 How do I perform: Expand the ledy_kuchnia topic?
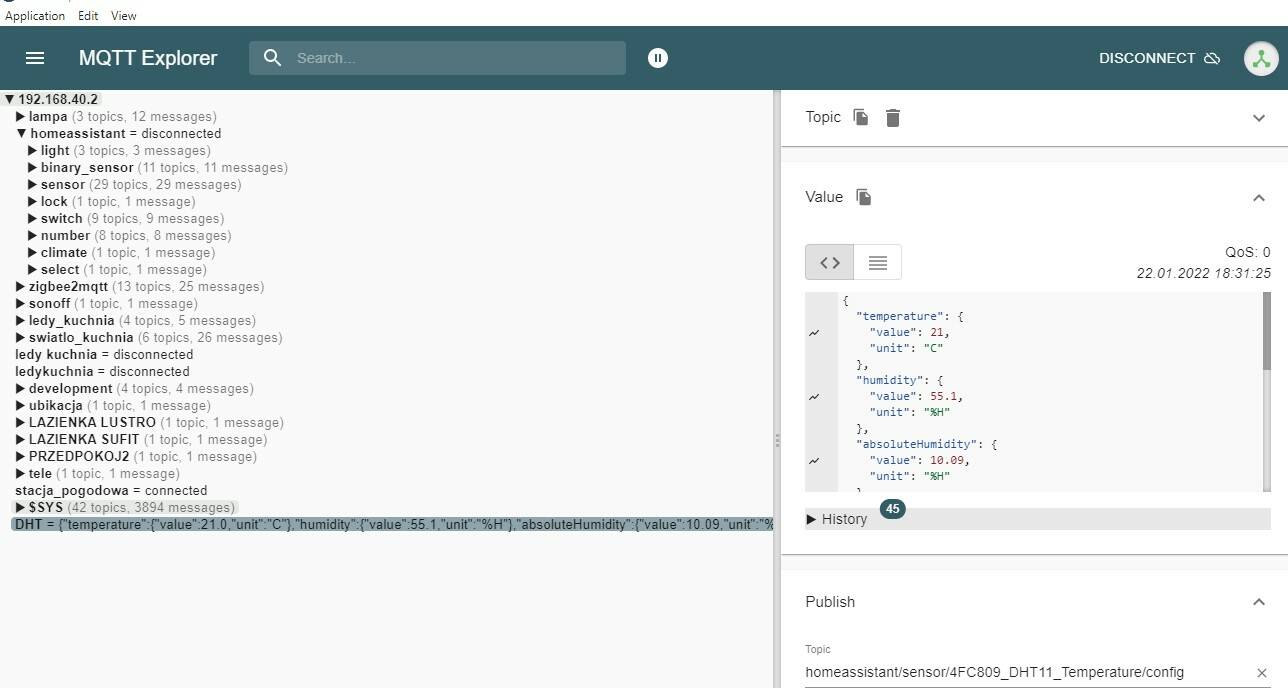point(20,320)
